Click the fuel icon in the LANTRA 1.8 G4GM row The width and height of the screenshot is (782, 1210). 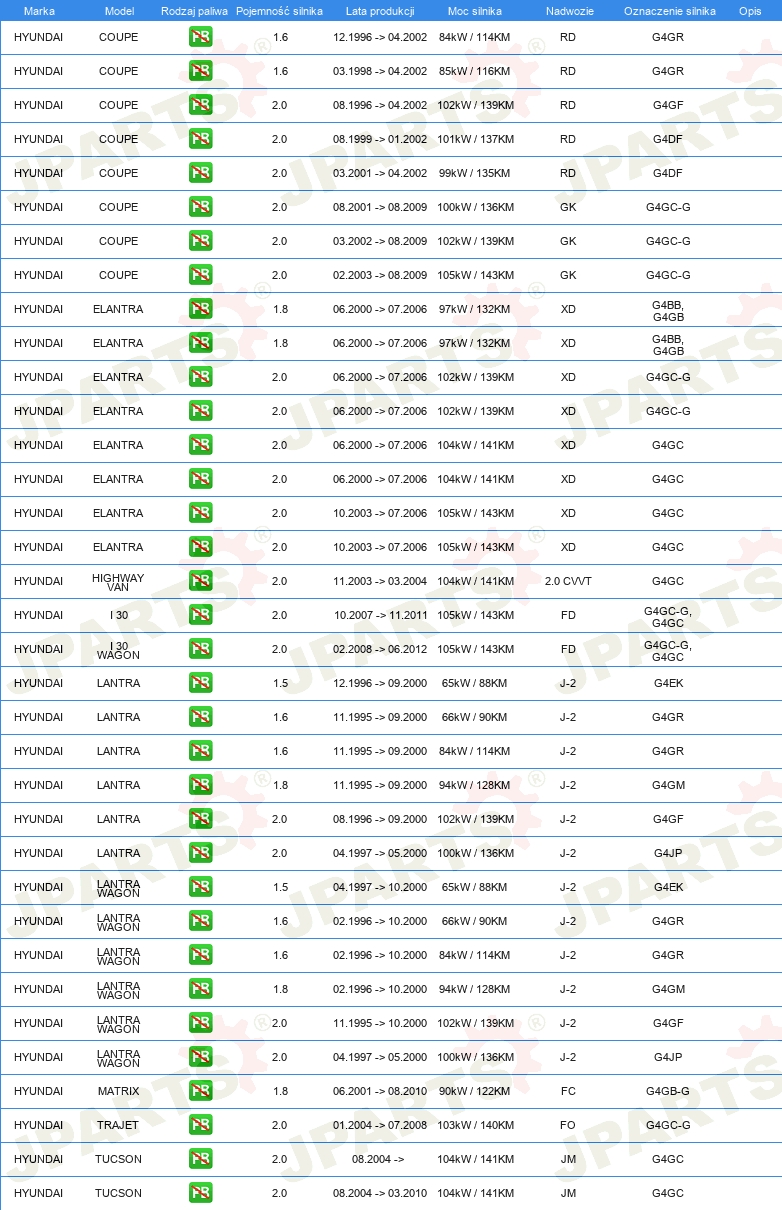pos(200,785)
